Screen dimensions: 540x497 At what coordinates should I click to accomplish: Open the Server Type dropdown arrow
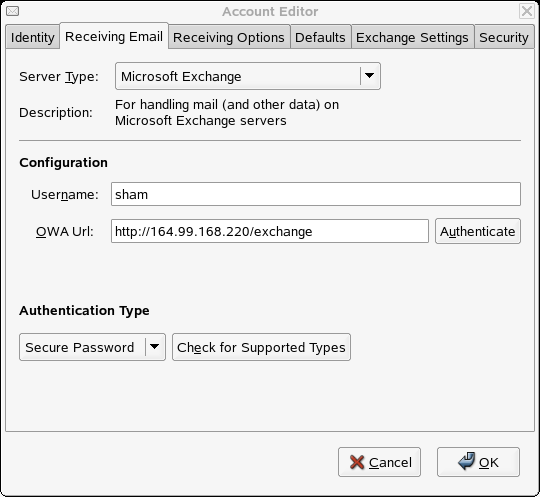point(369,76)
